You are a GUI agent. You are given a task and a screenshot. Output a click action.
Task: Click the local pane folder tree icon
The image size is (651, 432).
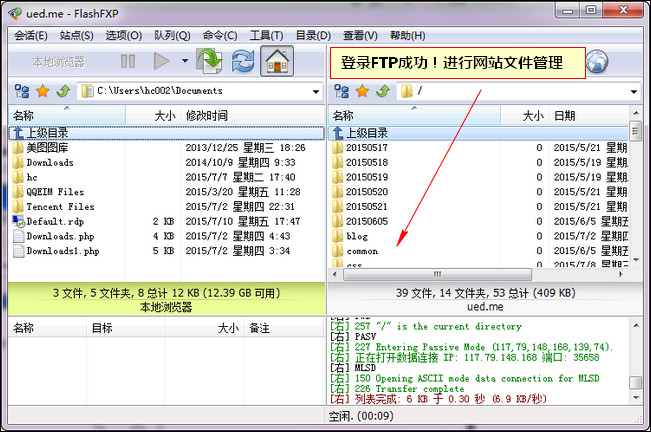click(x=22, y=91)
